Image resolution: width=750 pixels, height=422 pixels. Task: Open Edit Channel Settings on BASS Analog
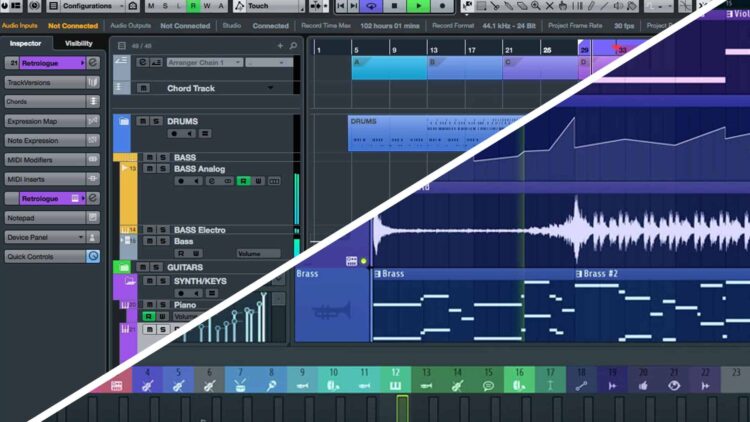click(x=212, y=181)
